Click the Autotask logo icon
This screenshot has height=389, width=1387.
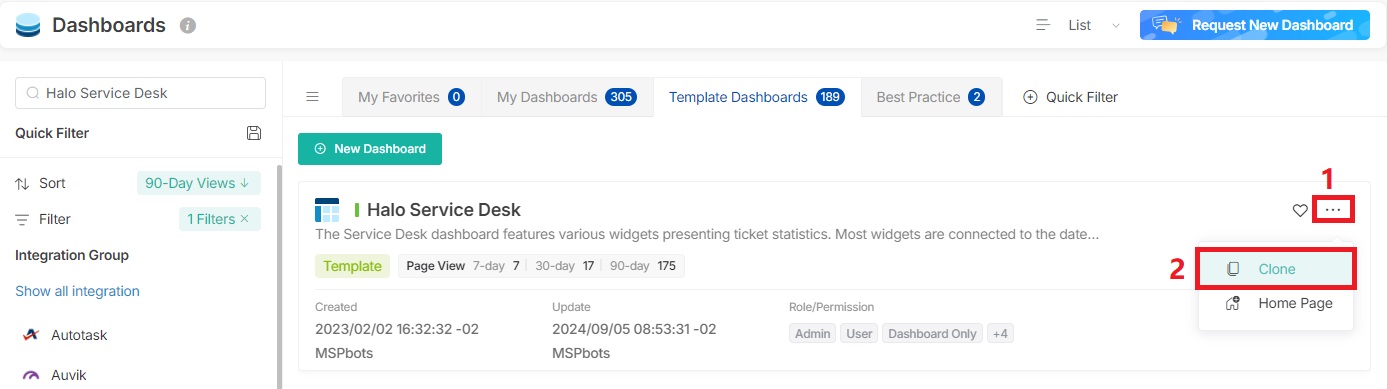30,335
